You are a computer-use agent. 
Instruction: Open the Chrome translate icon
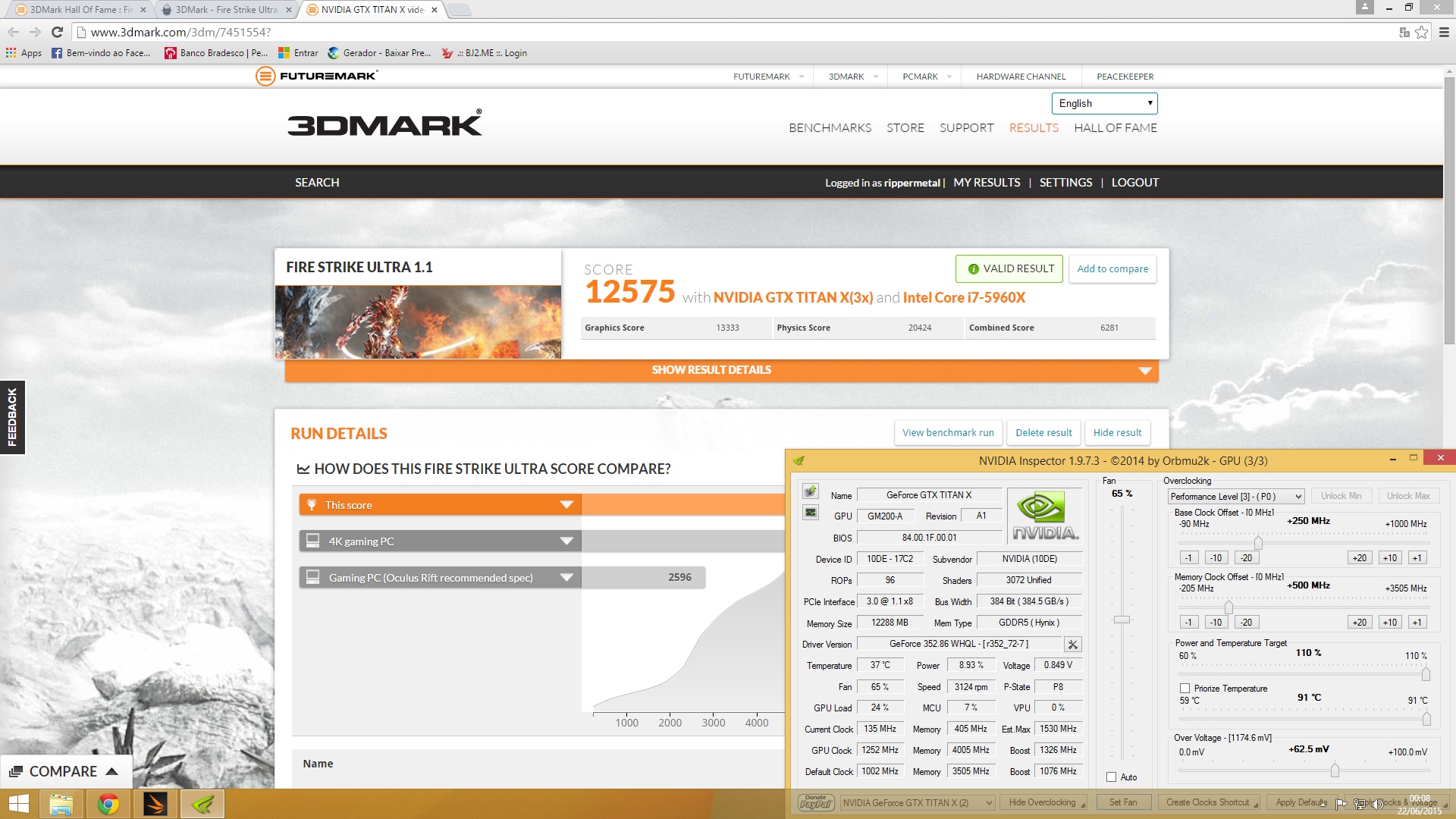click(1404, 32)
